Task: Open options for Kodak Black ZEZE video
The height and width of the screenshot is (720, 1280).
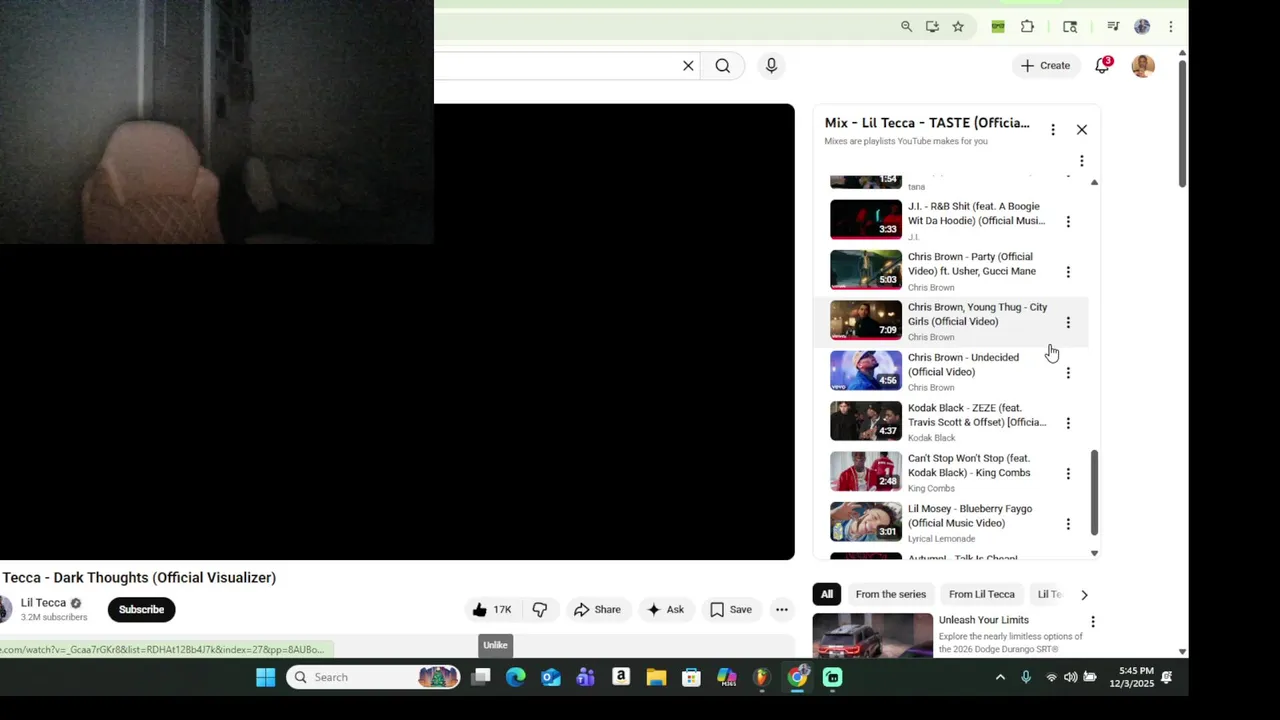Action: click(x=1068, y=423)
